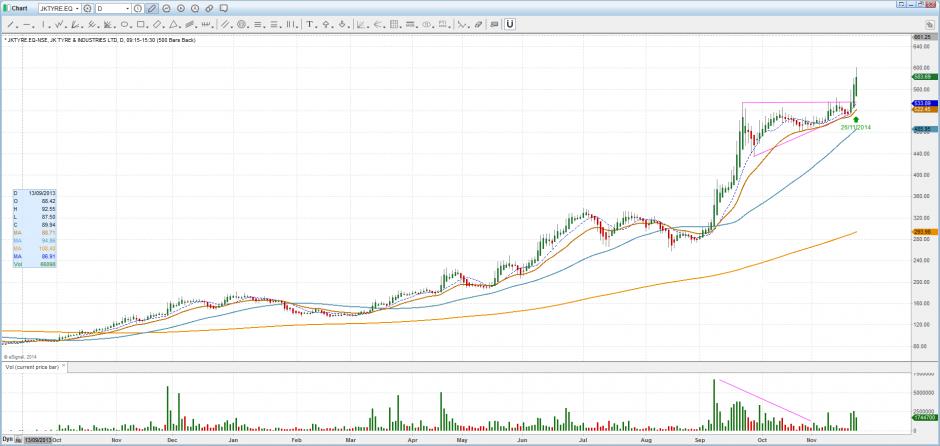The image size is (940, 446).
Task: Click the circular play icon in title bar
Action: pyautogui.click(x=180, y=8)
